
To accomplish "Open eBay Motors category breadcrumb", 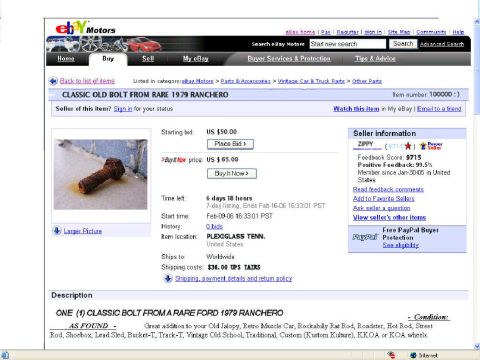I will [x=197, y=81].
